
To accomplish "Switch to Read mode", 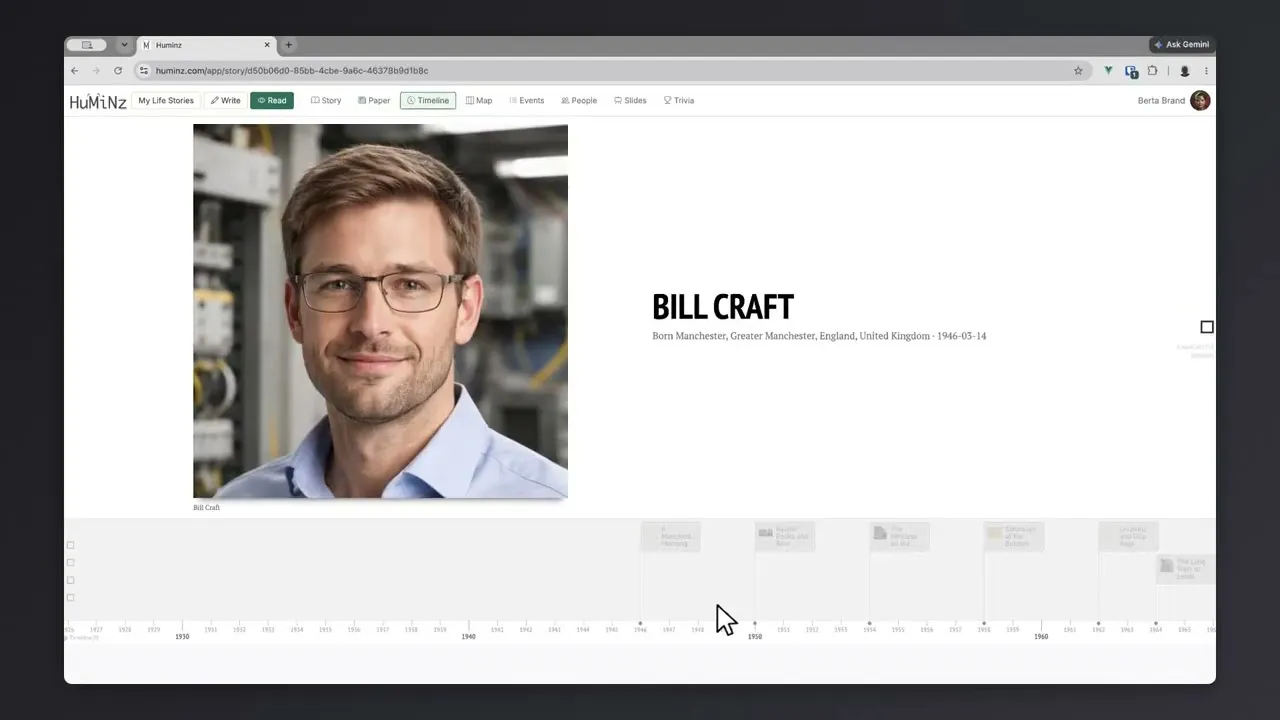I will [x=272, y=100].
